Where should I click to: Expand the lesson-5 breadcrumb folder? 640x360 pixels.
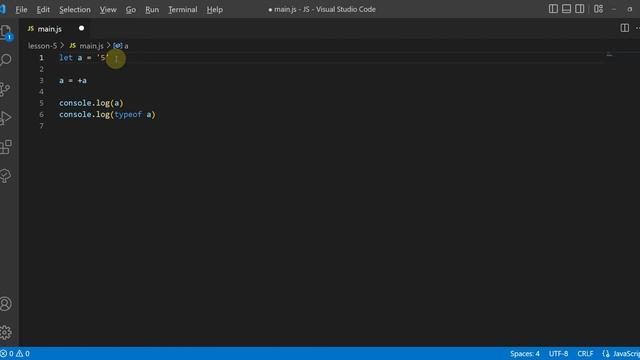pos(42,46)
